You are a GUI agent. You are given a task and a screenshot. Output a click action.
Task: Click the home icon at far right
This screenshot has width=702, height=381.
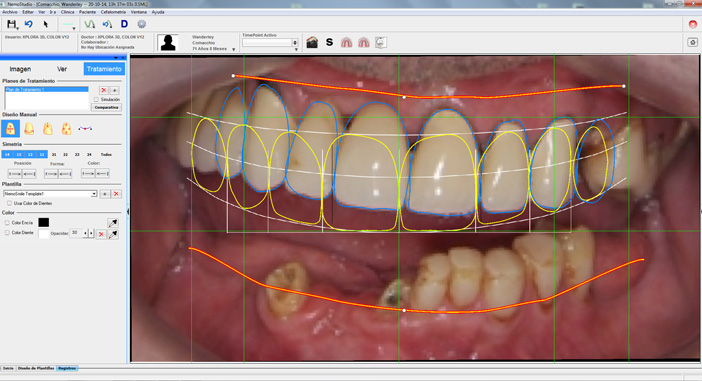pos(692,43)
